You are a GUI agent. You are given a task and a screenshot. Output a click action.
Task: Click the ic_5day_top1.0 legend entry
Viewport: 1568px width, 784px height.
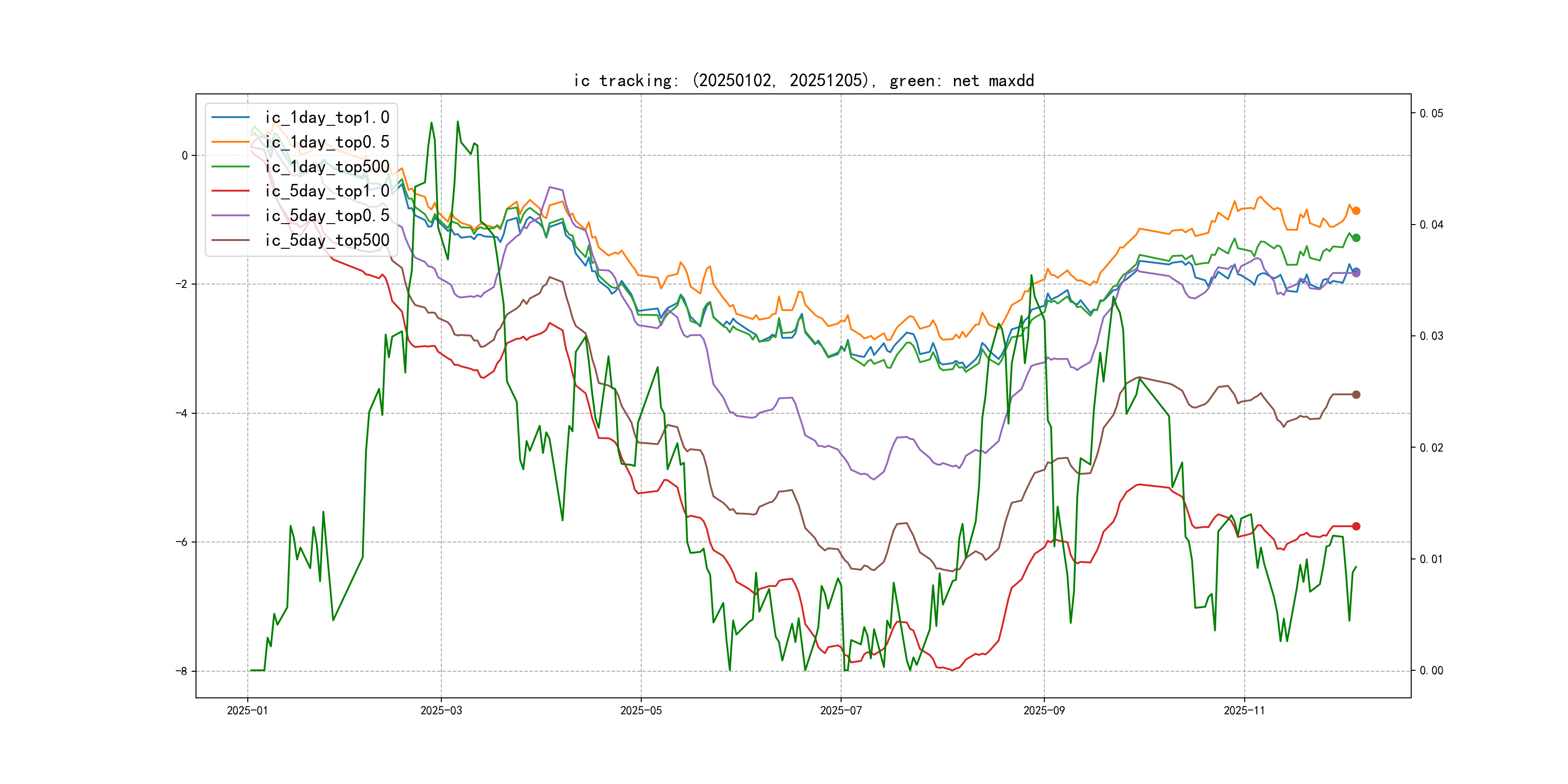(327, 191)
